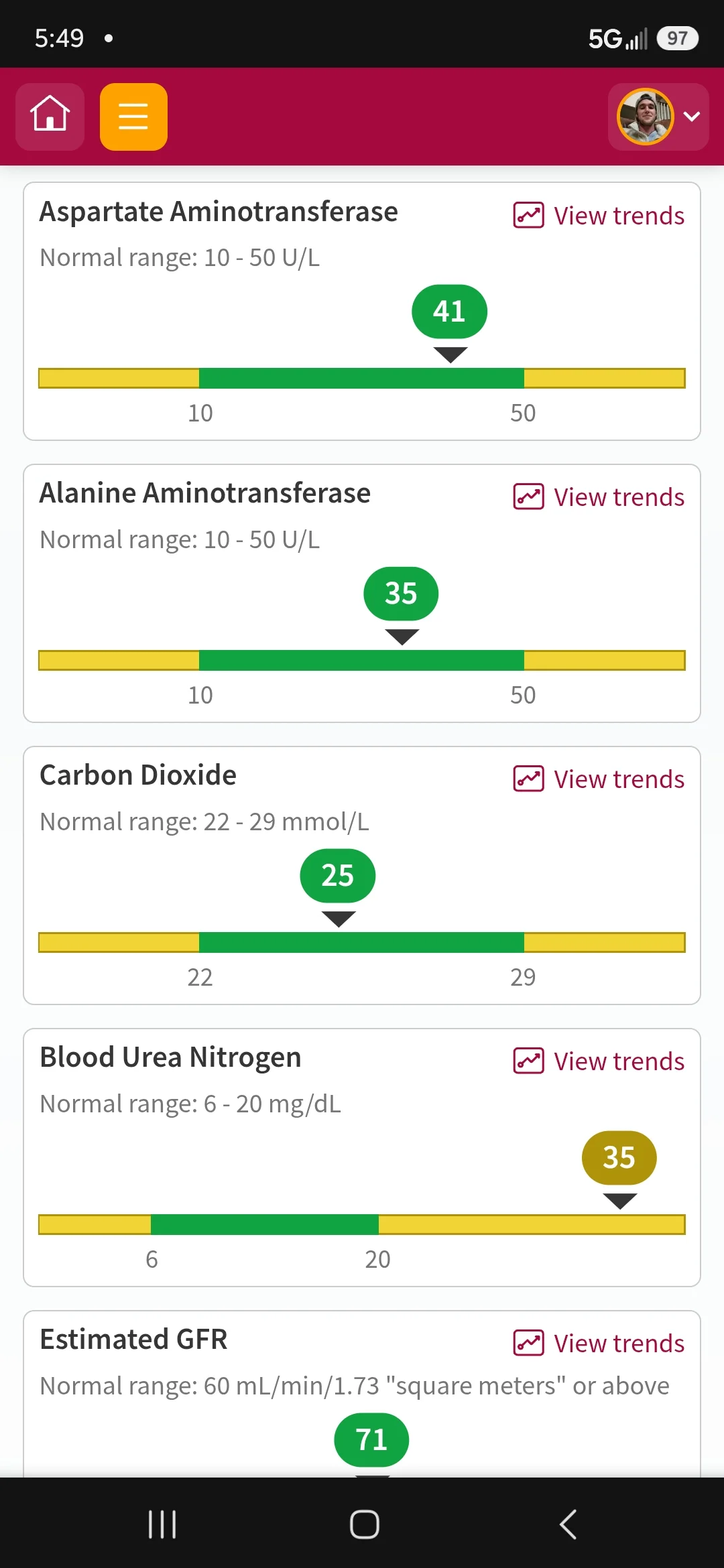
Task: Open Android recent apps button
Action: (x=162, y=1524)
